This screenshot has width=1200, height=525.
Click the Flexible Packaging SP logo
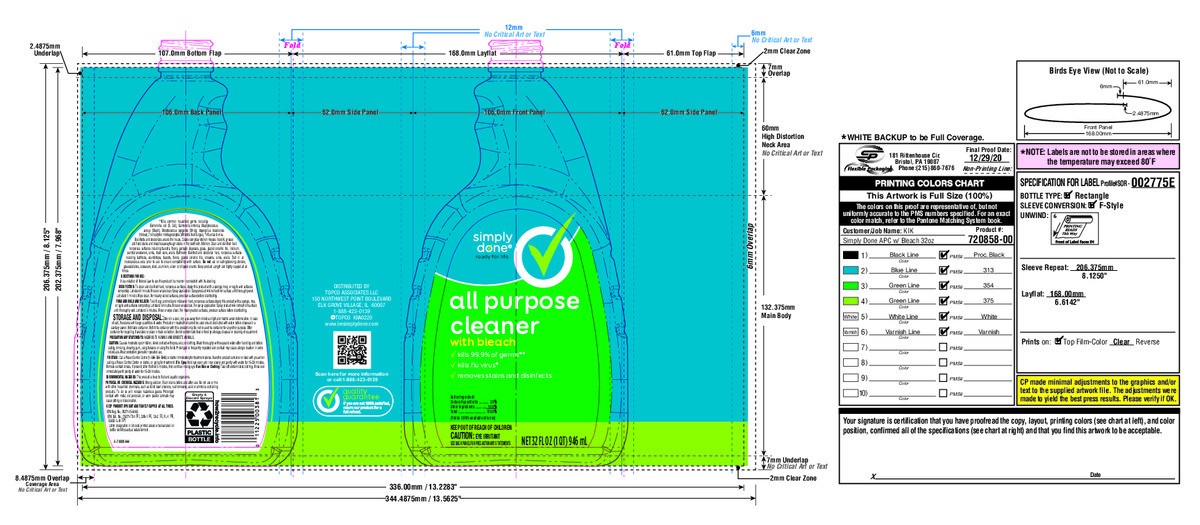click(864, 158)
